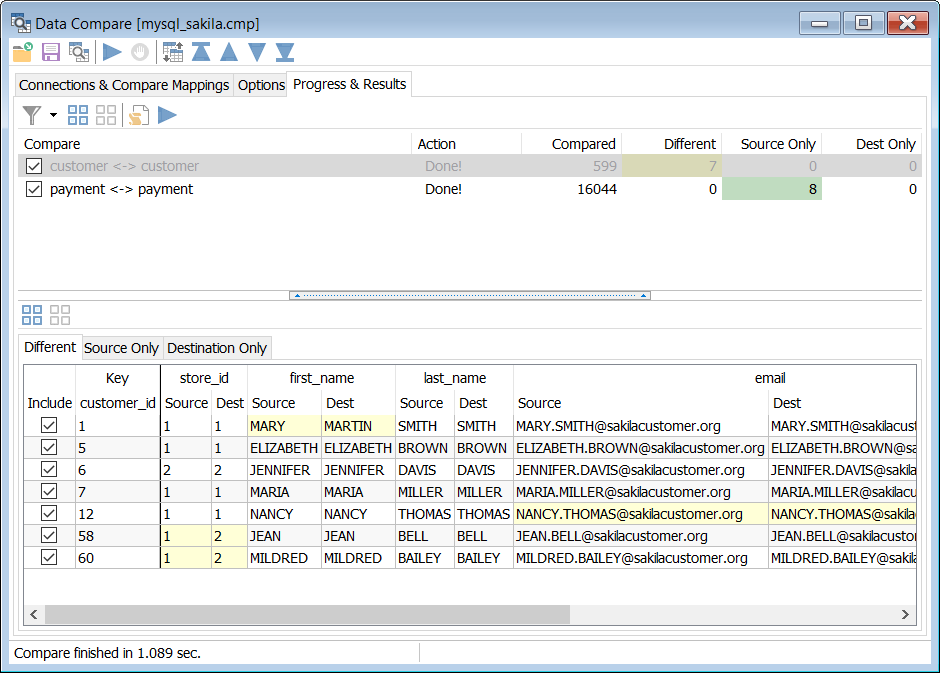
Task: Click the highlighted Source Only count 8
Action: pos(771,189)
